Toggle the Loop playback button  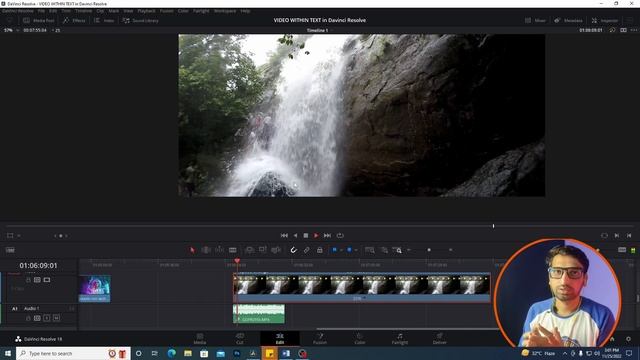point(340,236)
